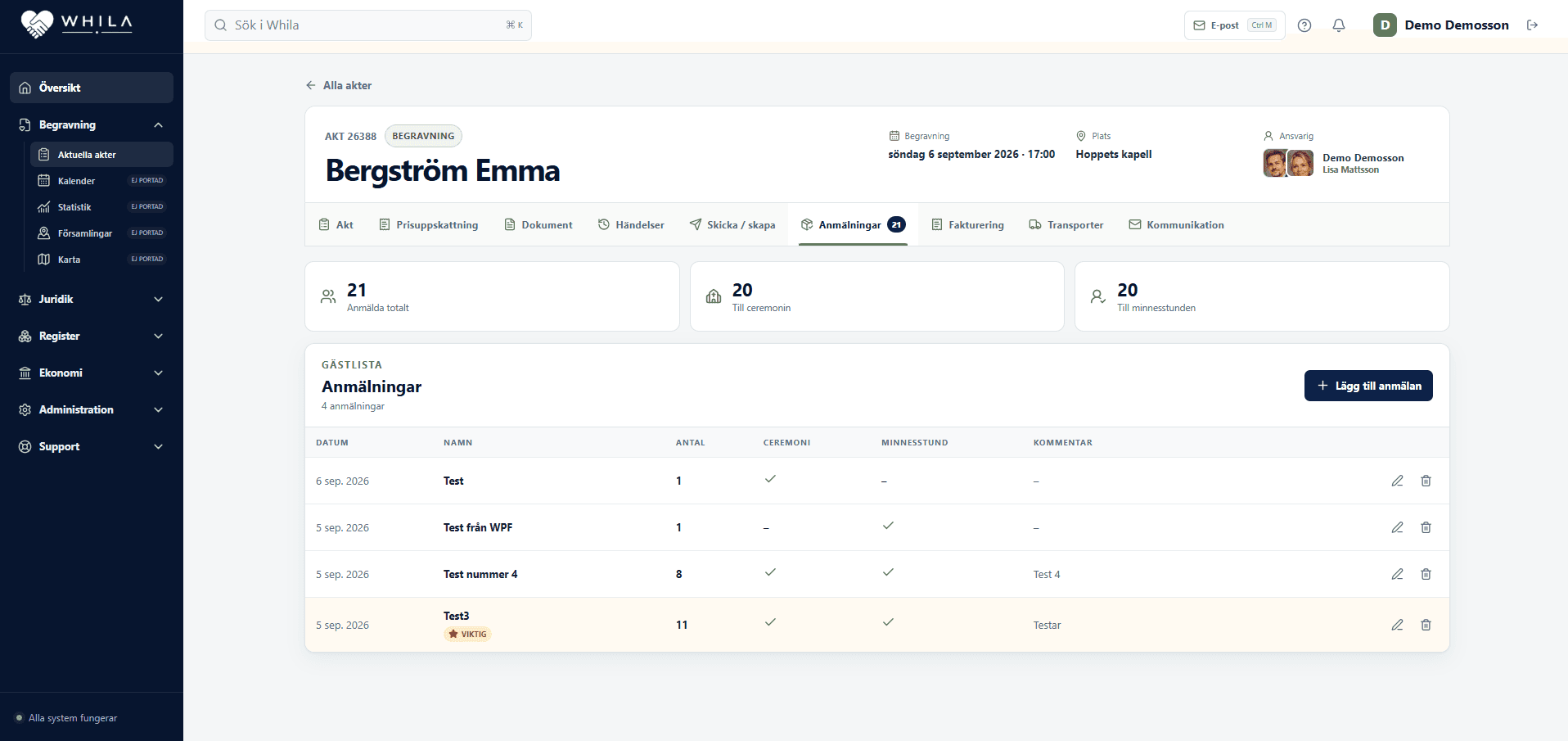Edit the Test nummer 4 registration
Image resolution: width=1568 pixels, height=741 pixels.
(1397, 574)
